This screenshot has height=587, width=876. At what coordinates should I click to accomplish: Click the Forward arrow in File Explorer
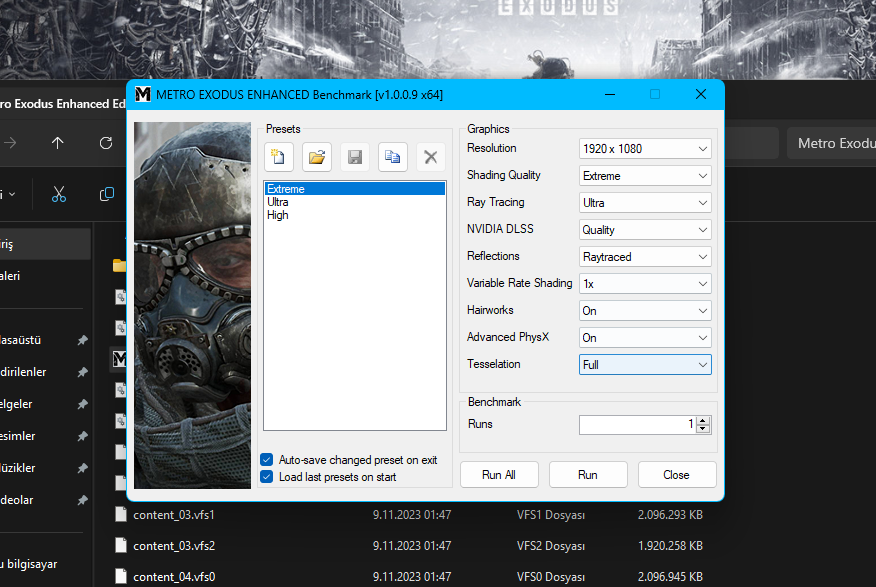pyautogui.click(x=9, y=143)
